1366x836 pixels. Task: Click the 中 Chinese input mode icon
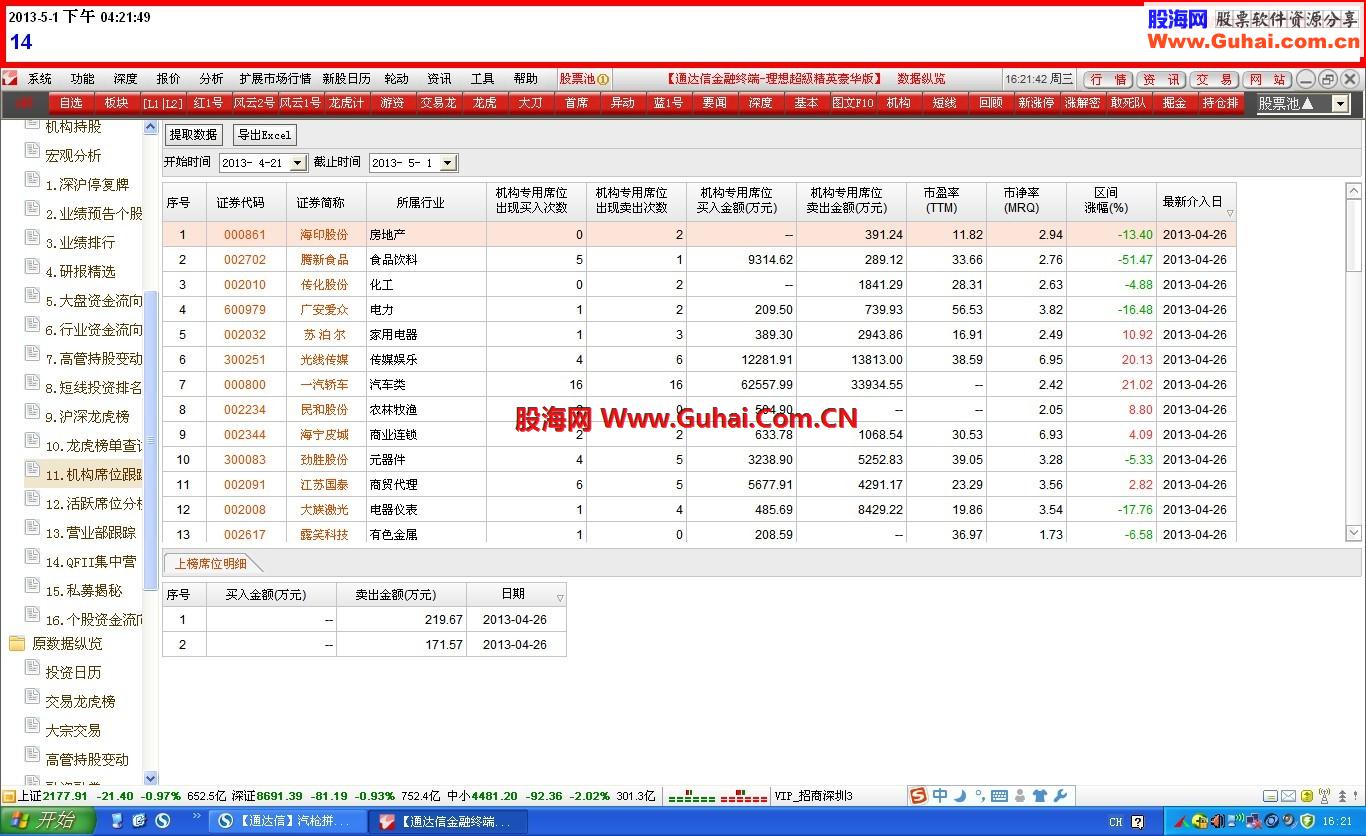coord(940,796)
